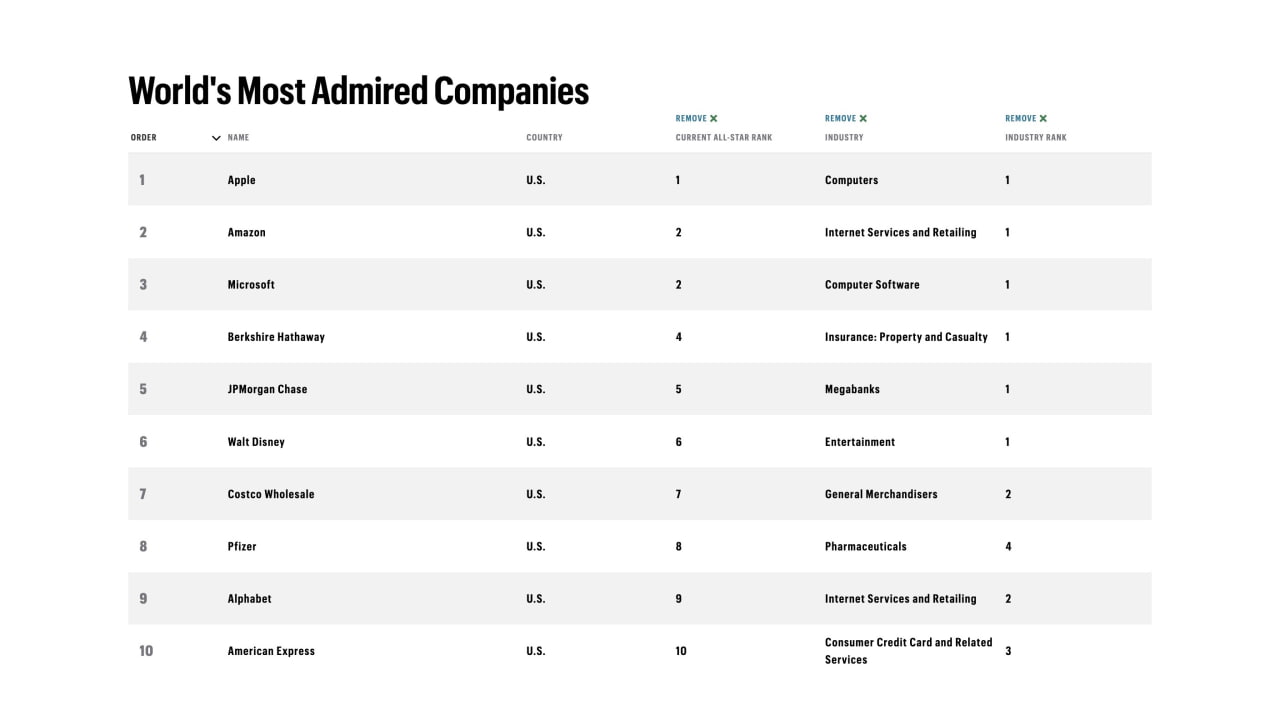1280x720 pixels.
Task: Remove the Industry column
Action: coord(846,118)
